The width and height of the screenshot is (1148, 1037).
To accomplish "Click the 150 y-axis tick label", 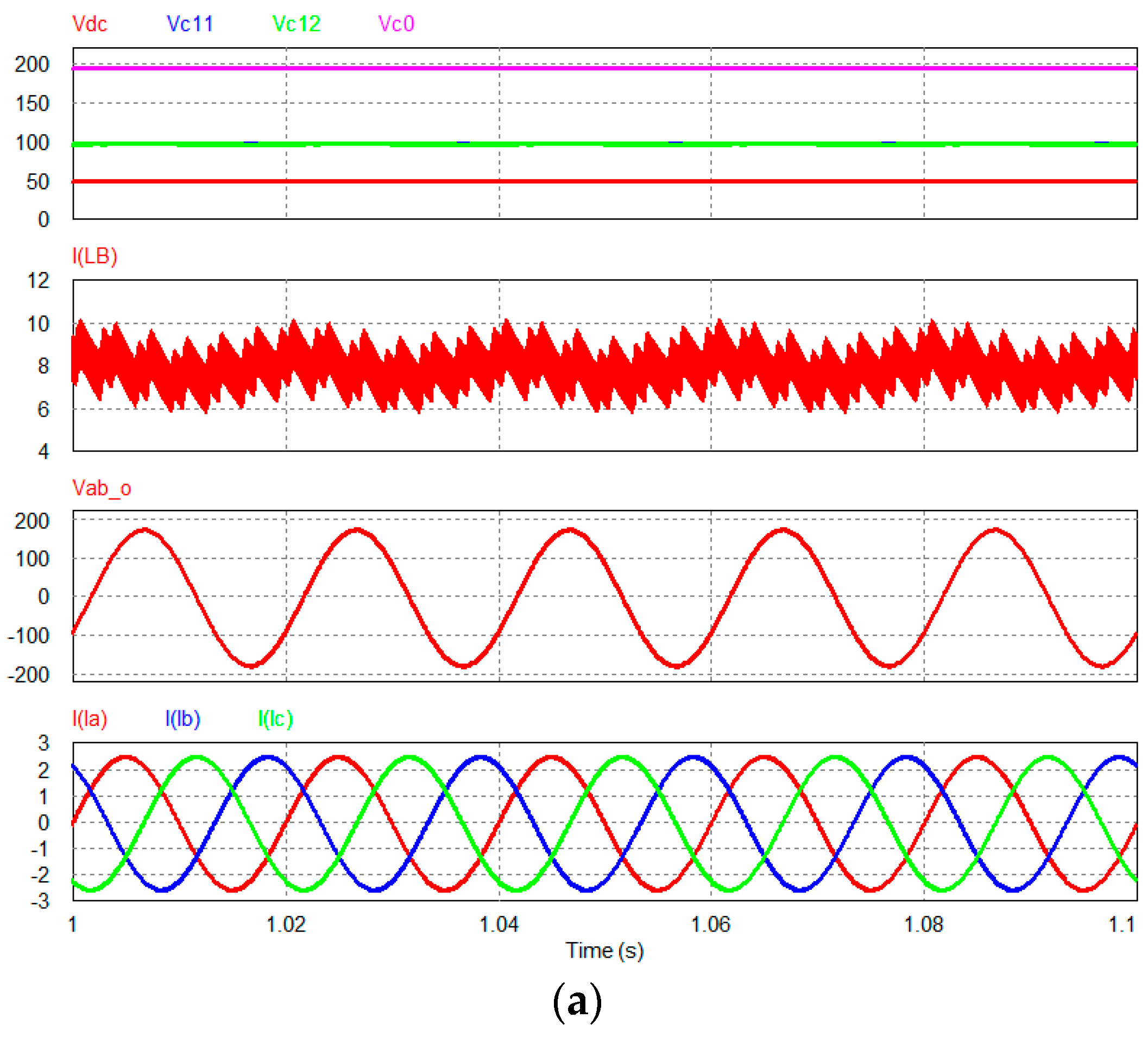I will click(x=33, y=104).
